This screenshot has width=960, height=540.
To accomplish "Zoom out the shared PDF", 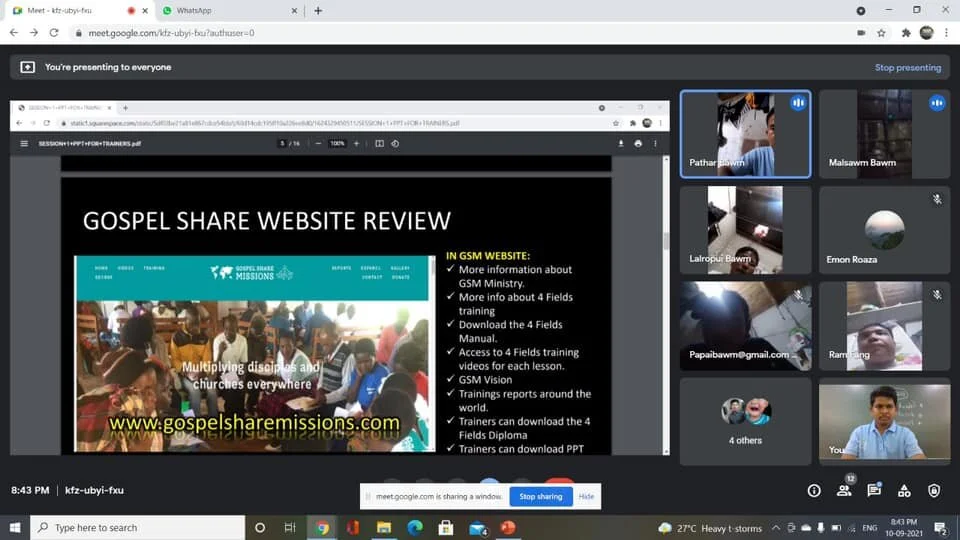I will (x=318, y=144).
